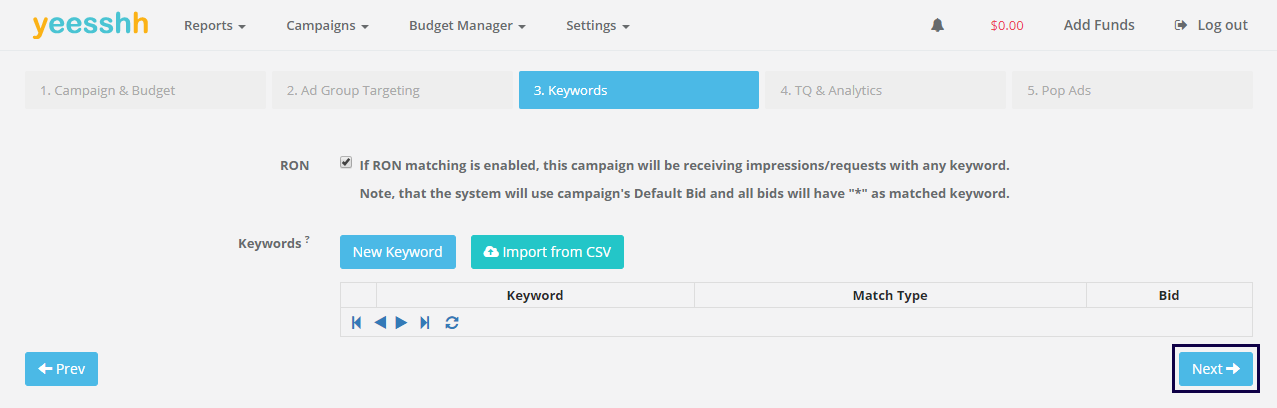
Task: Click the yeesshh logo
Action: pyautogui.click(x=90, y=25)
